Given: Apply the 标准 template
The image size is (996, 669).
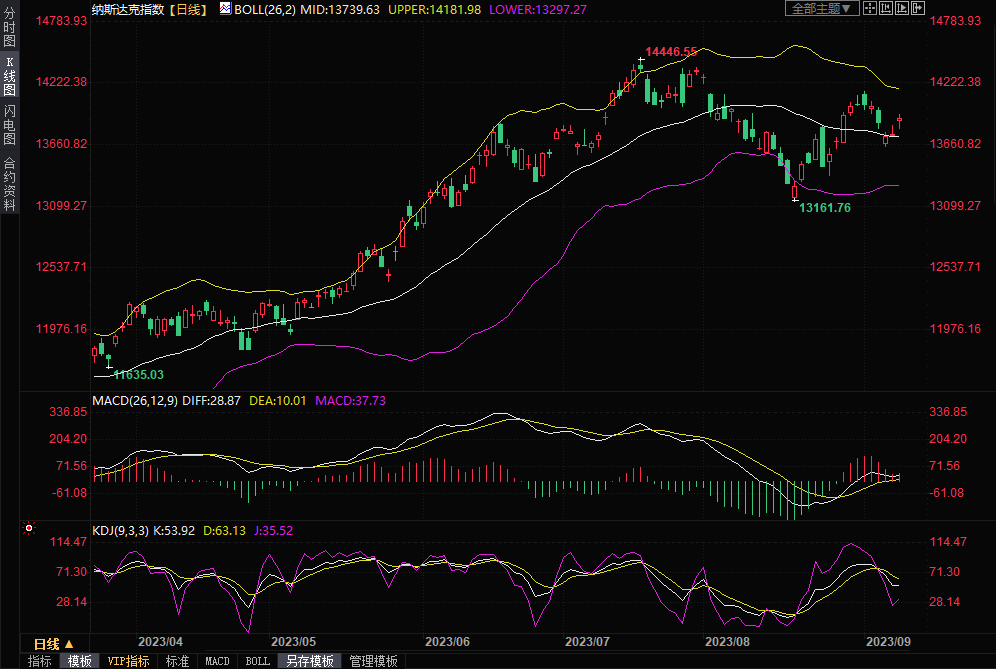Looking at the screenshot, I should point(177,661).
